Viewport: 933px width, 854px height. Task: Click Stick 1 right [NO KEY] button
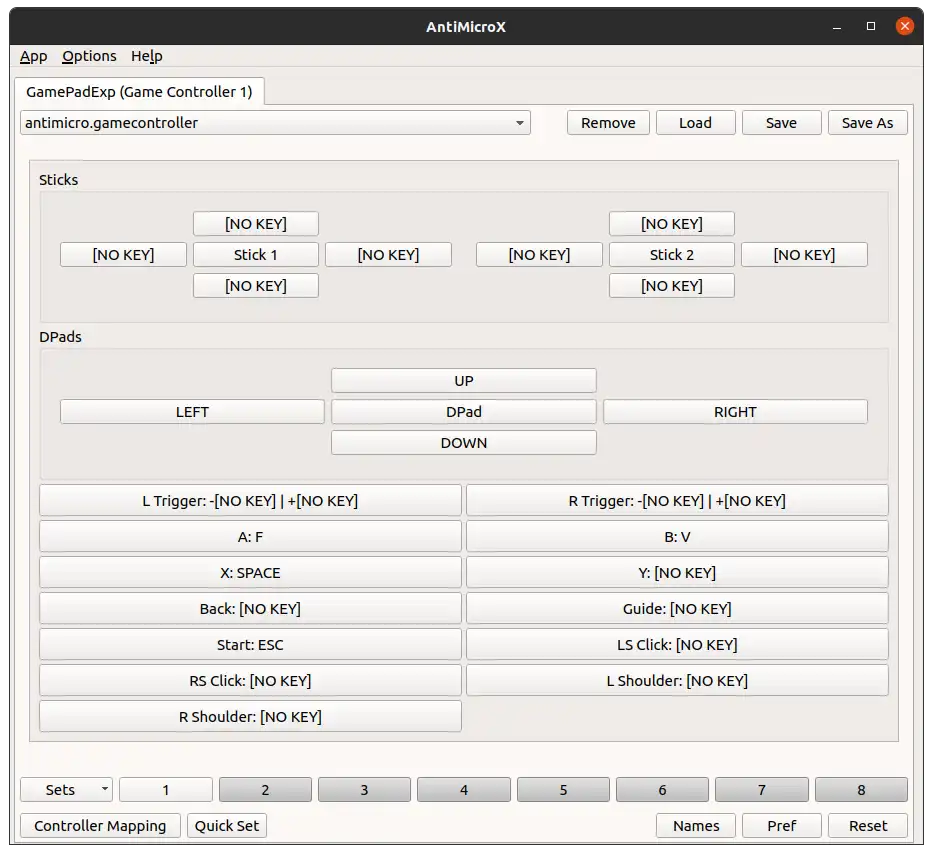click(389, 255)
